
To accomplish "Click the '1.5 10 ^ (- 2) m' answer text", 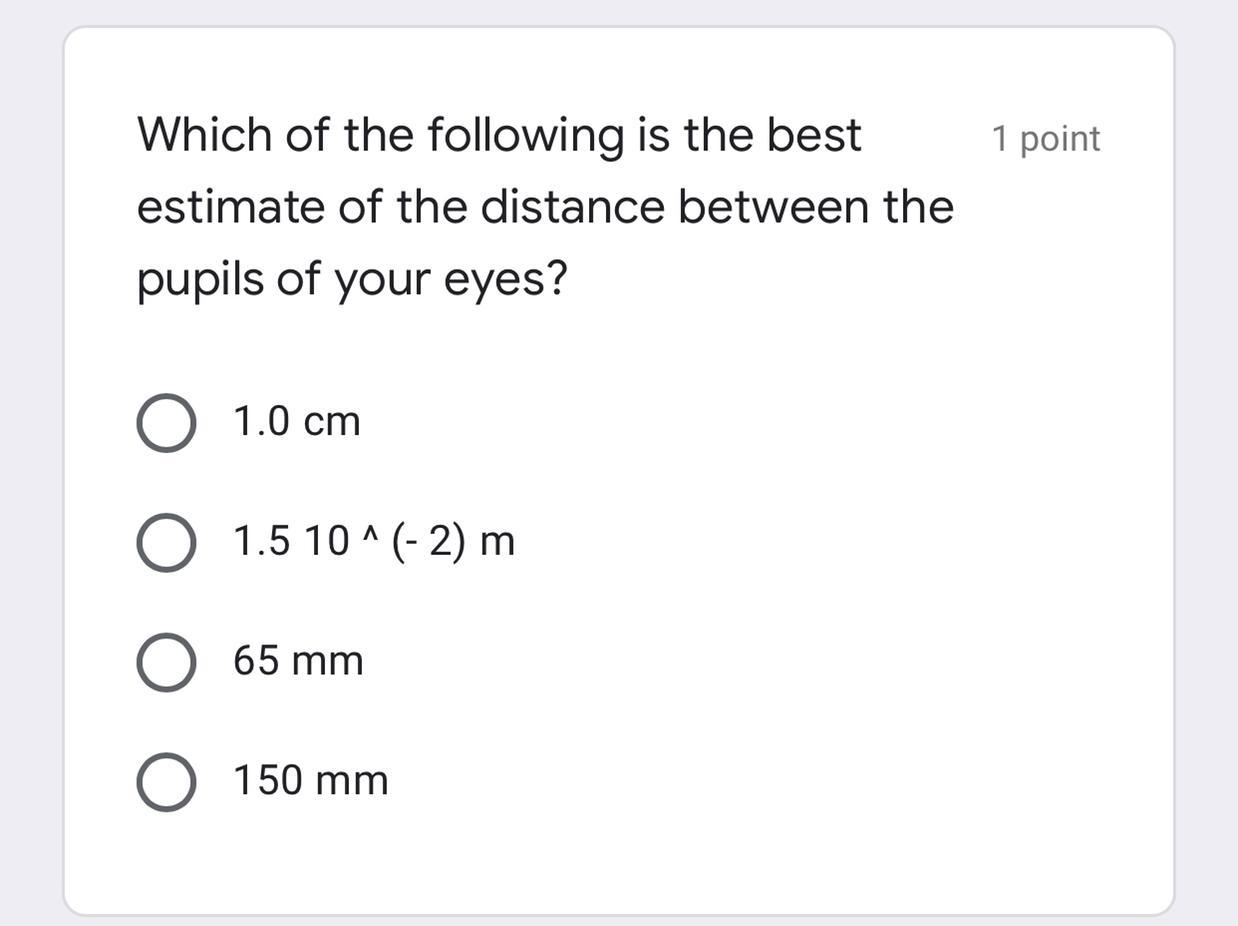I will 374,542.
